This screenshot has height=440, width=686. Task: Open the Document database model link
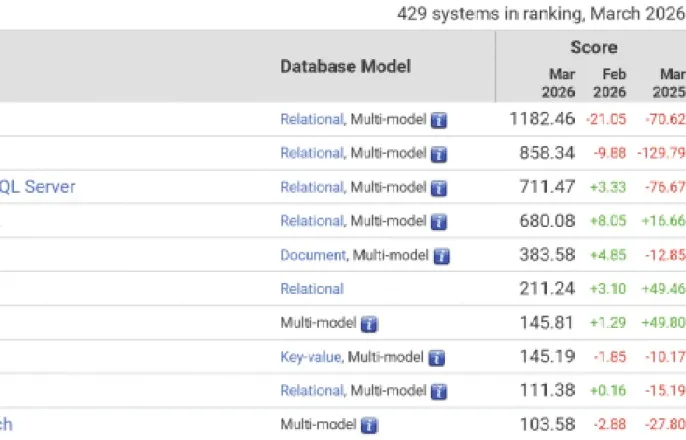tap(312, 256)
